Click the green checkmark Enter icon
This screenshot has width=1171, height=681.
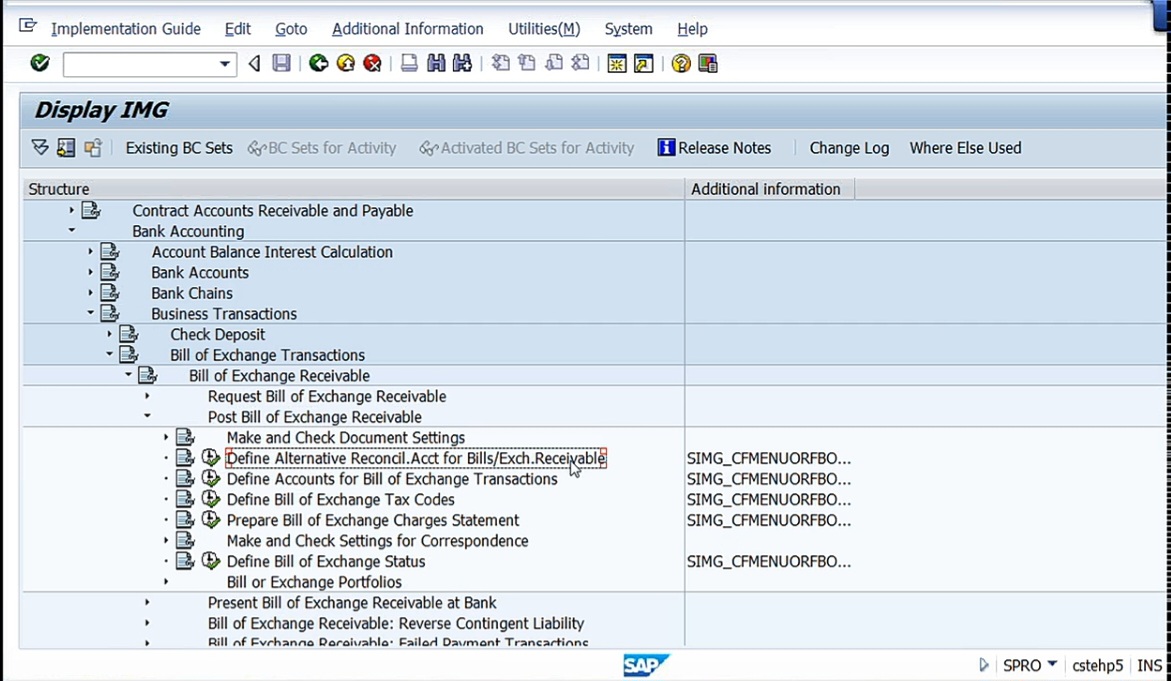tap(40, 63)
